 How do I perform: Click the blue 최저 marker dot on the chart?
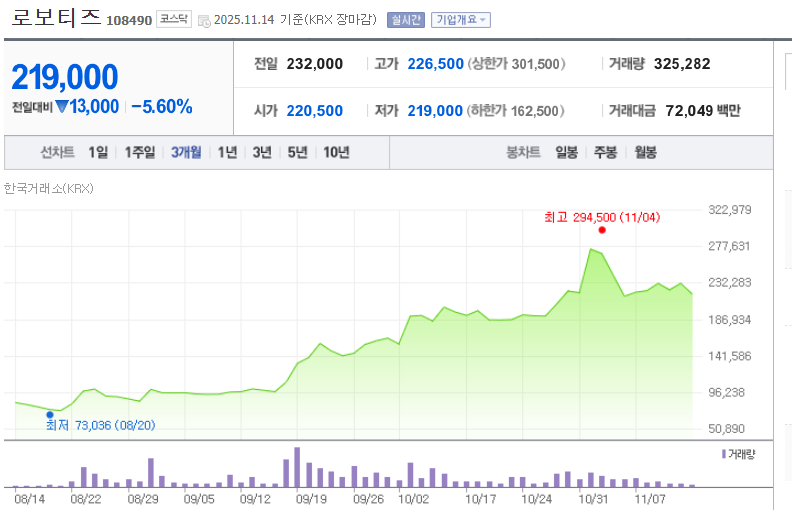pyautogui.click(x=50, y=415)
